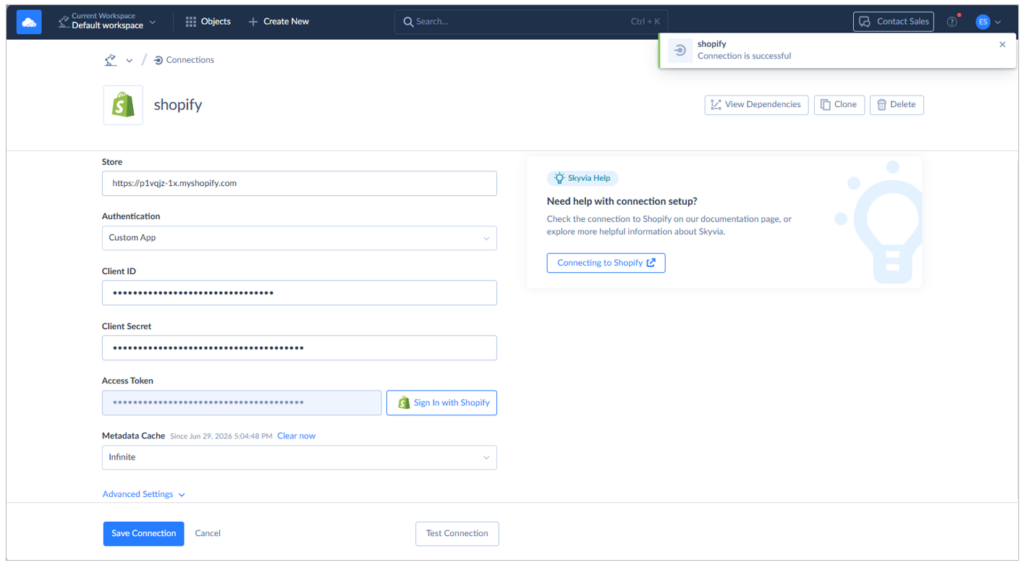Click the Clear now link
The image size is (1024, 568).
296,436
